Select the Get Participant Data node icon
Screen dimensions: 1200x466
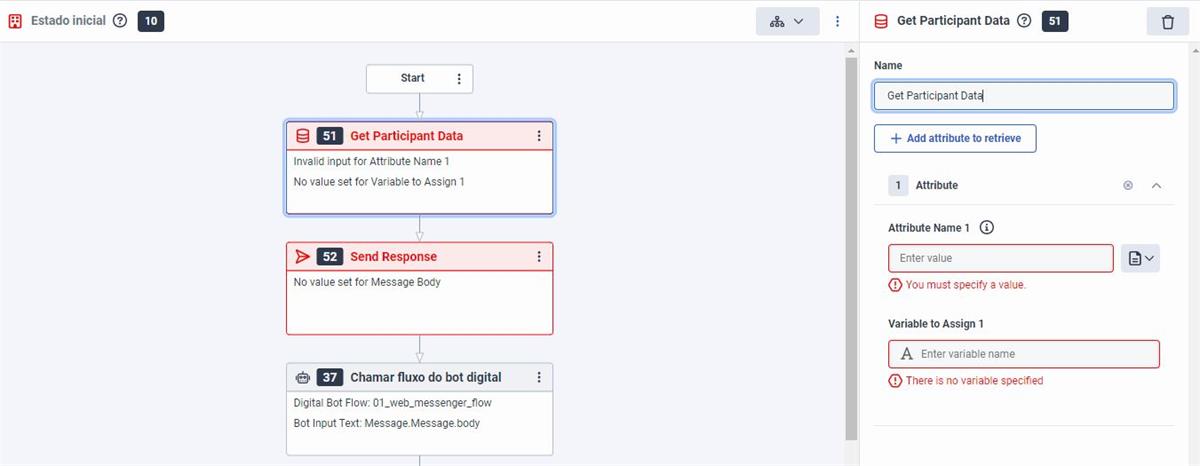point(303,136)
